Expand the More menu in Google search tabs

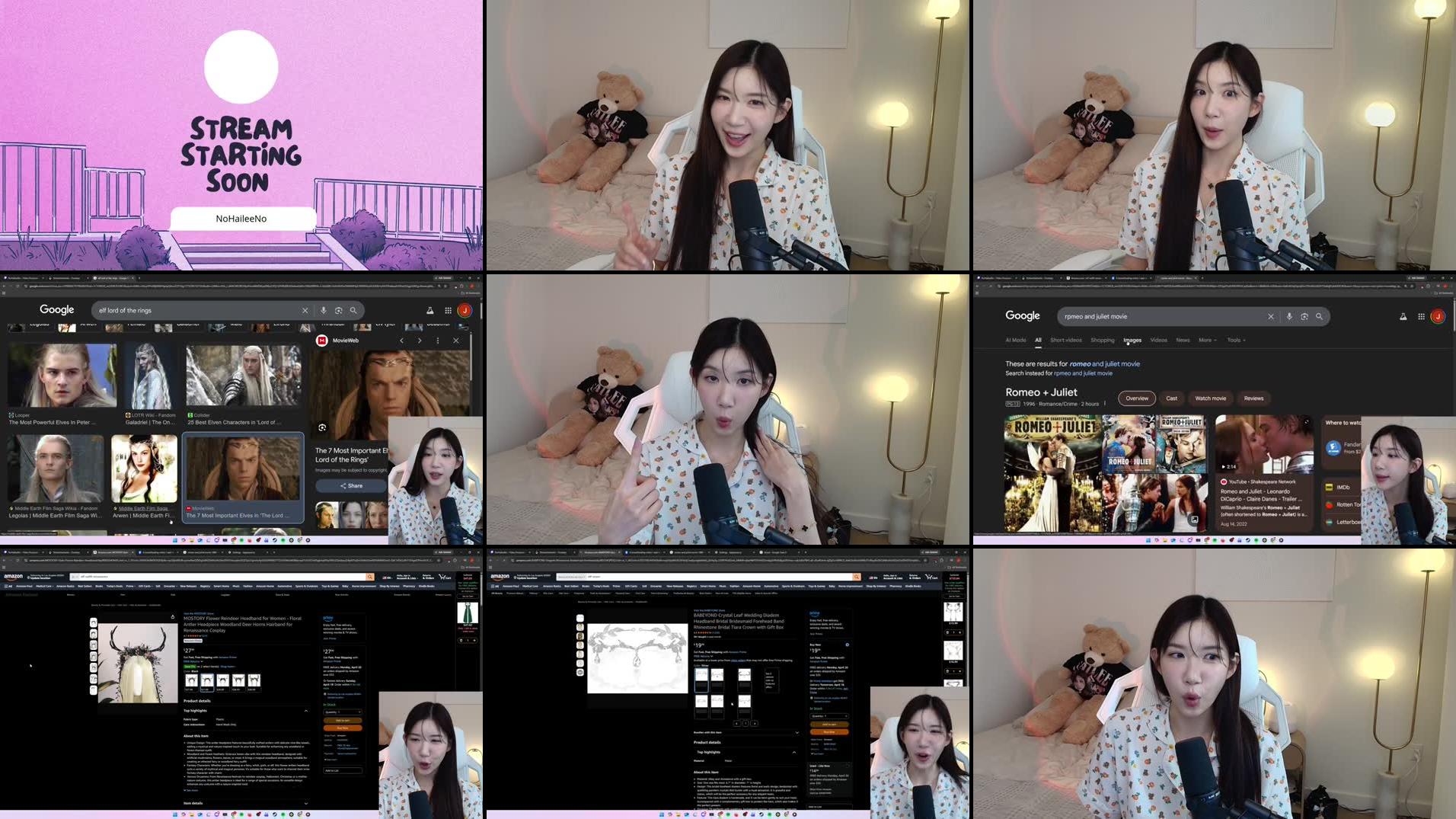pyautogui.click(x=1207, y=340)
